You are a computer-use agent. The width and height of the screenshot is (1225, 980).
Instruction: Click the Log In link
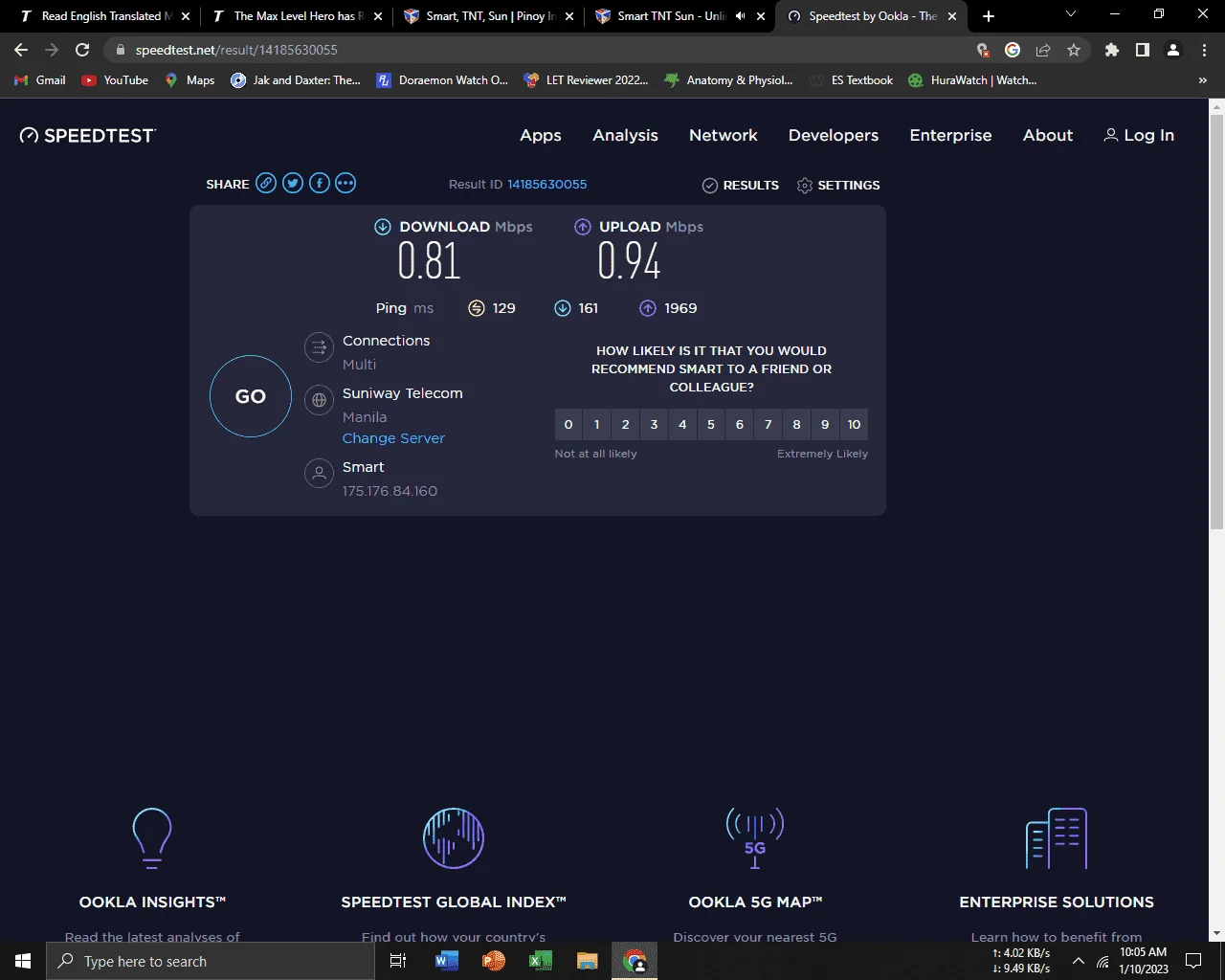pyautogui.click(x=1139, y=136)
